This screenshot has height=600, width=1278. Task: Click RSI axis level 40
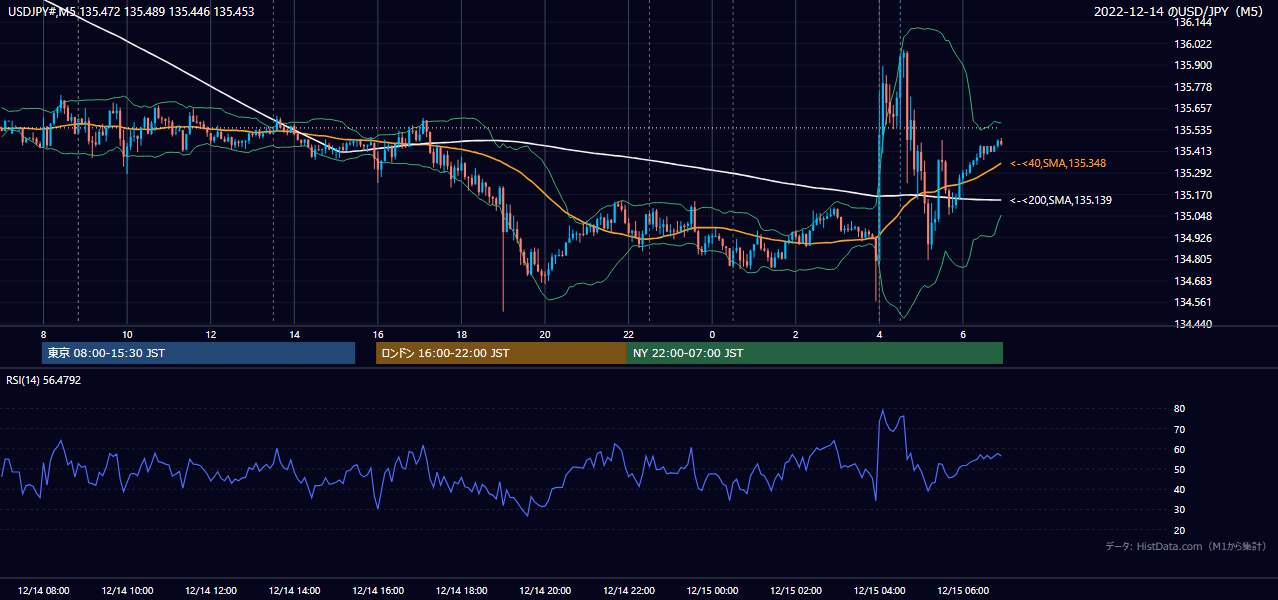tap(1180, 489)
